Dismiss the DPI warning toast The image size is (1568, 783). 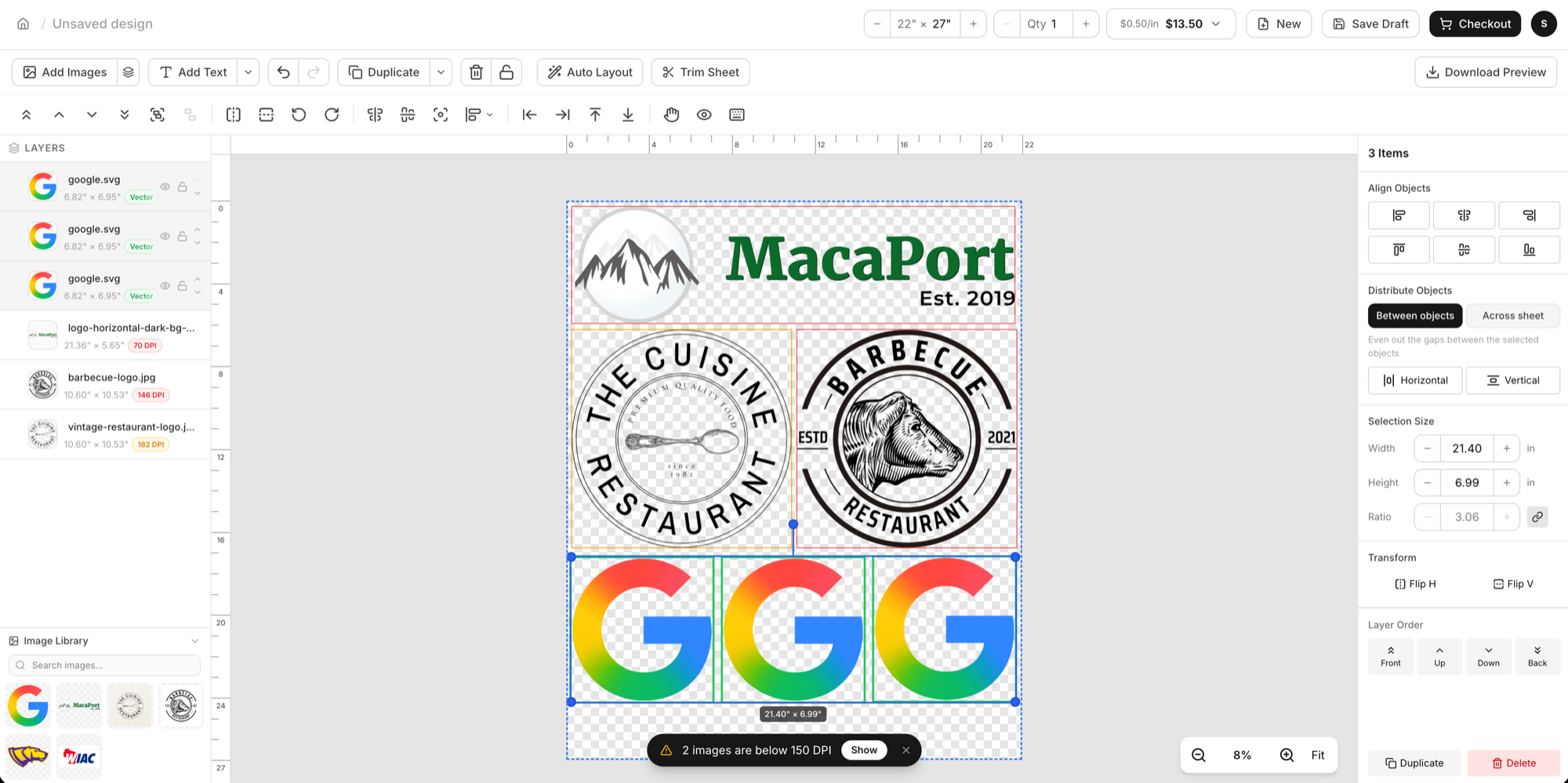(906, 750)
